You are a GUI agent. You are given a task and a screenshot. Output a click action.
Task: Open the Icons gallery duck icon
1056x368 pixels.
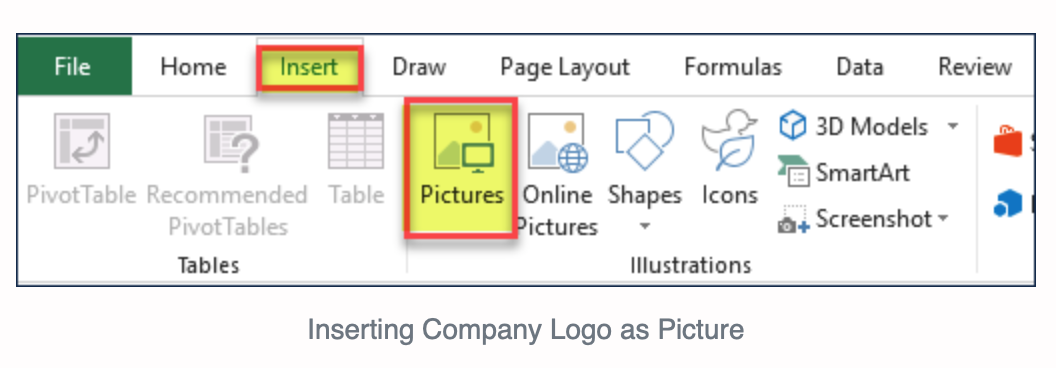click(x=729, y=140)
